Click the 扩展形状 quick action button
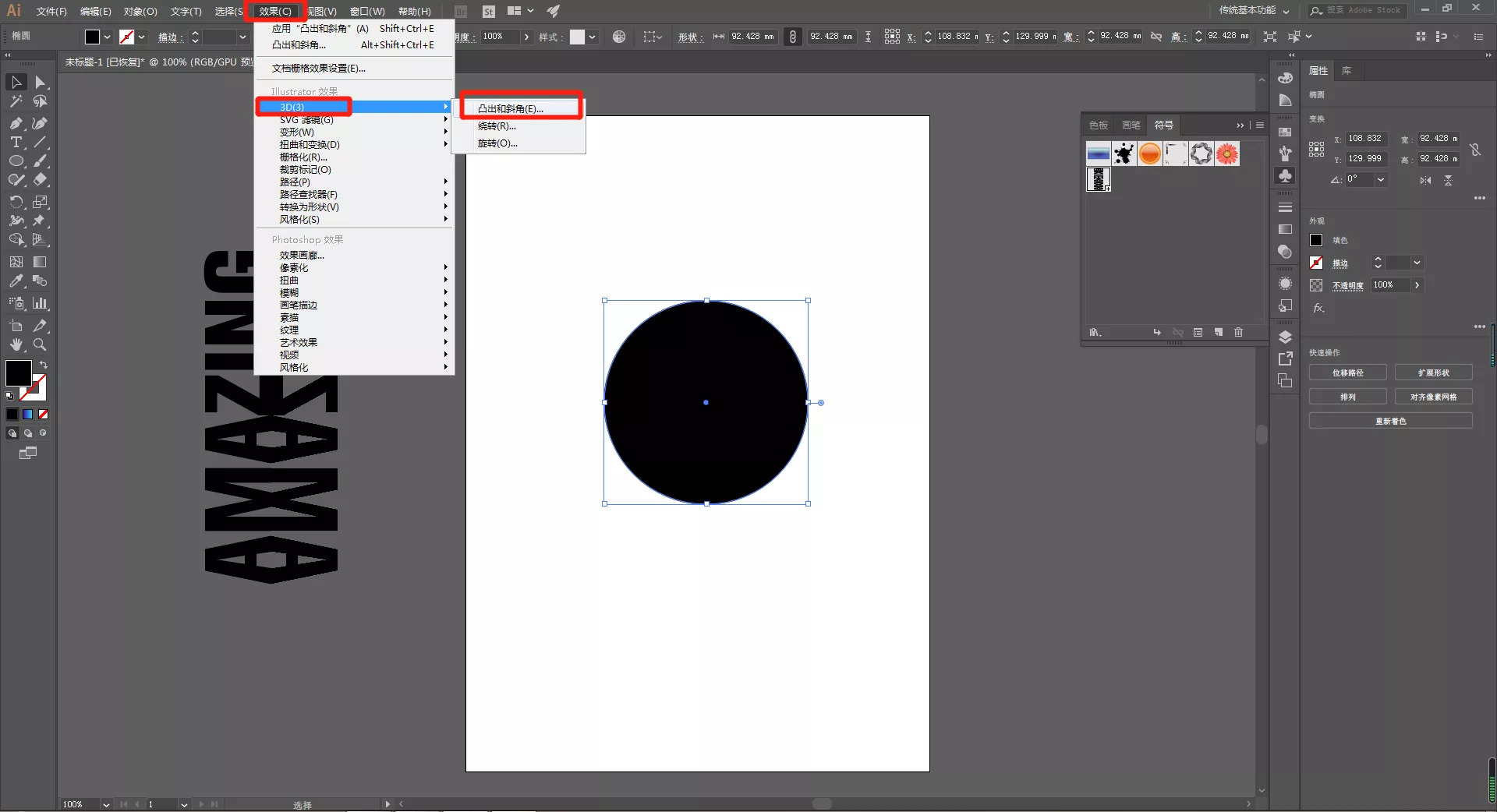 [1433, 372]
